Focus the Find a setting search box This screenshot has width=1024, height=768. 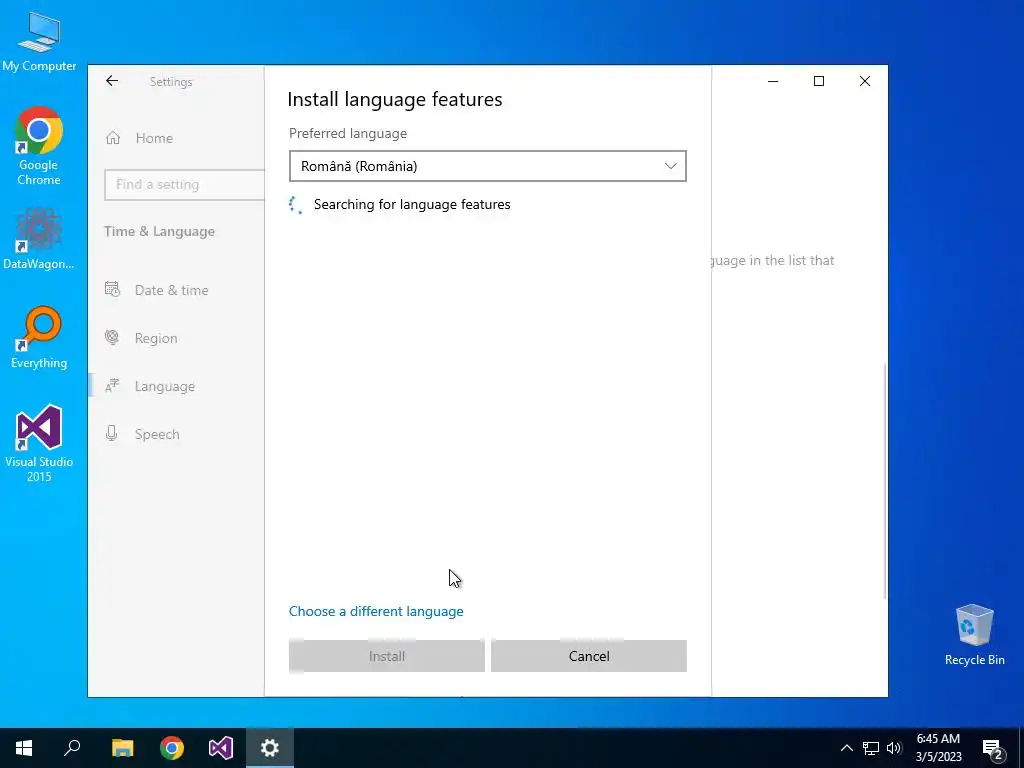click(184, 184)
